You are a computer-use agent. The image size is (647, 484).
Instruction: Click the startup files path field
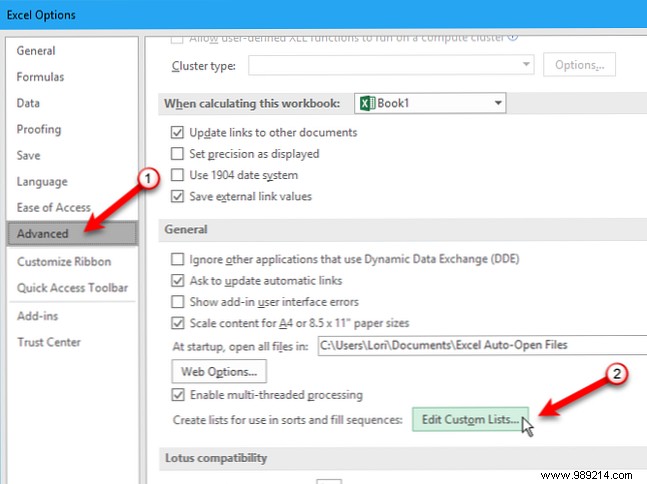pos(482,345)
